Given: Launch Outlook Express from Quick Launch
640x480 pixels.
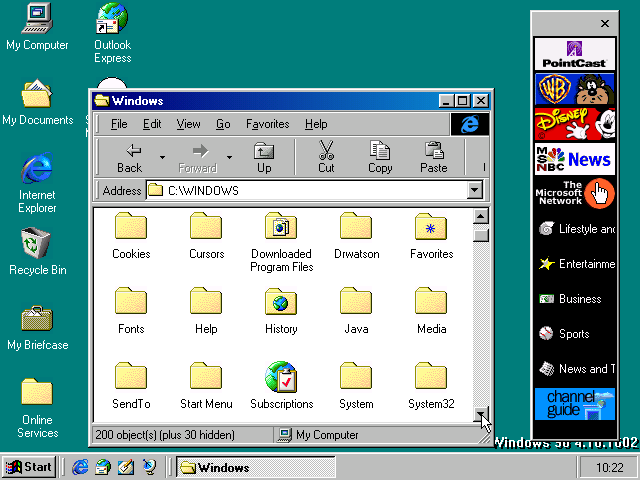Looking at the screenshot, I should (x=103, y=467).
